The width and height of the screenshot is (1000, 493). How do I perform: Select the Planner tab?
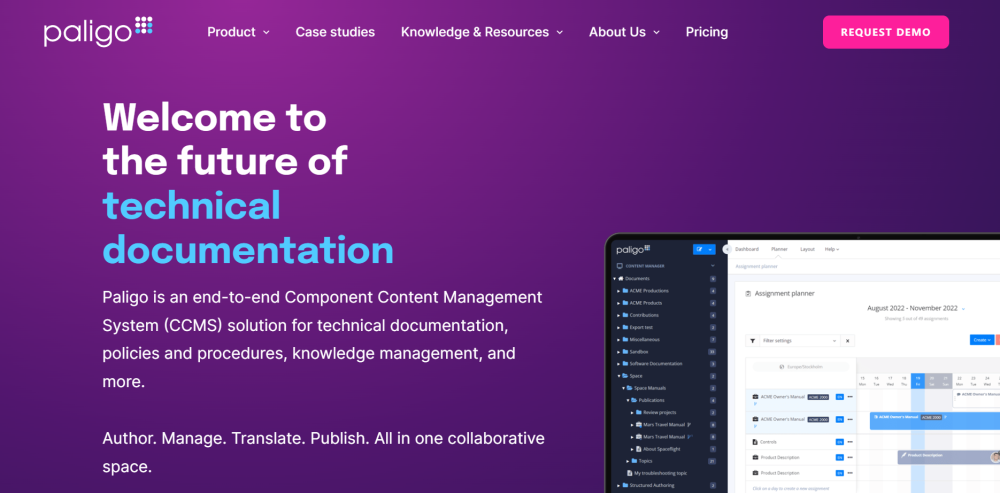(779, 249)
